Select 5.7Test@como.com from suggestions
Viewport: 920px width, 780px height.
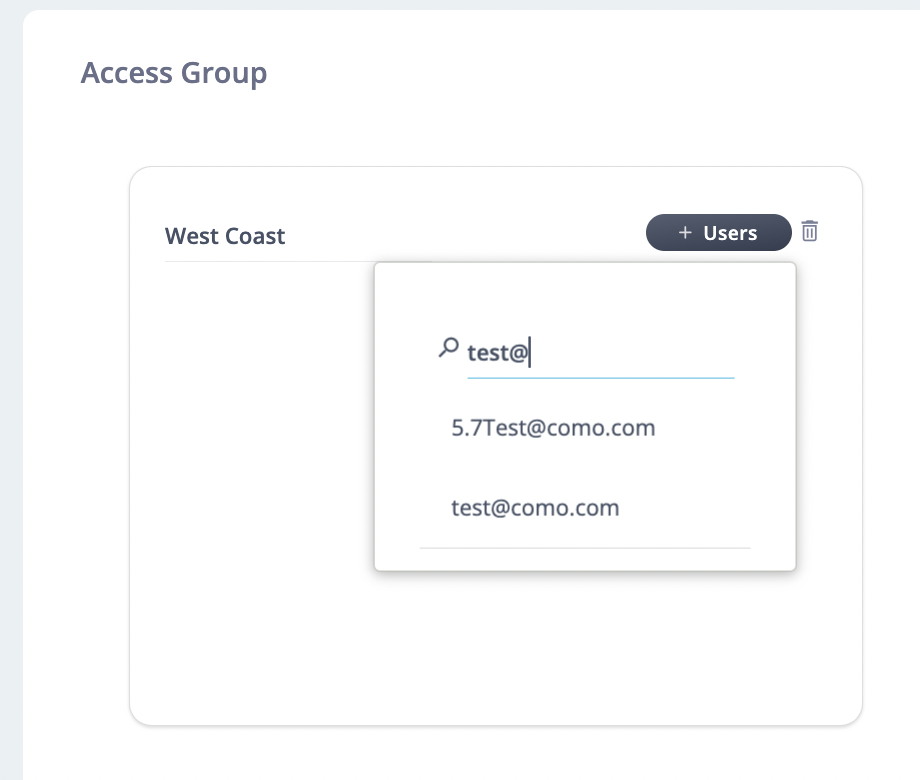pyautogui.click(x=553, y=428)
